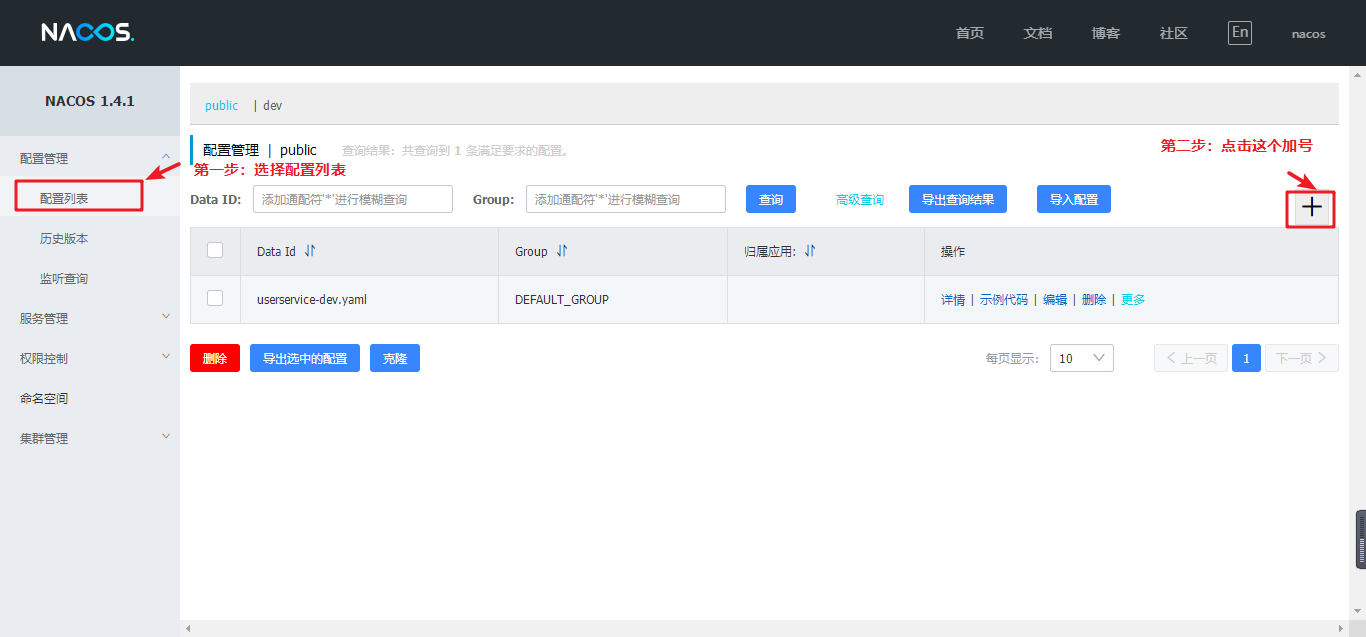
Task: Focus the Group search field
Action: point(626,199)
